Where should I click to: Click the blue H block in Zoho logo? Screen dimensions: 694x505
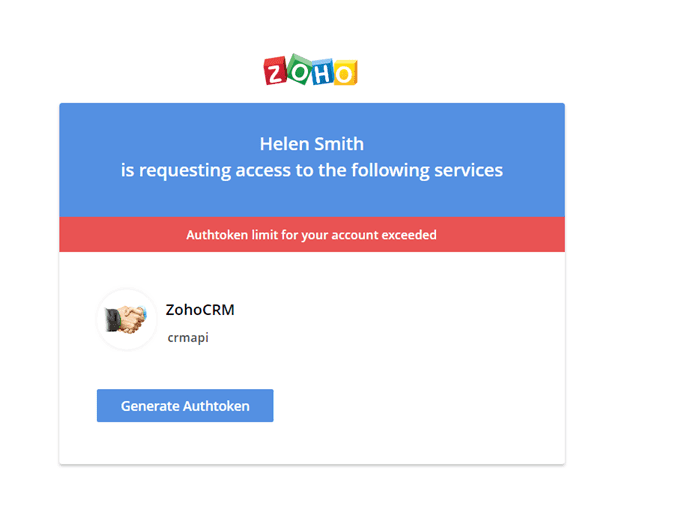click(320, 73)
